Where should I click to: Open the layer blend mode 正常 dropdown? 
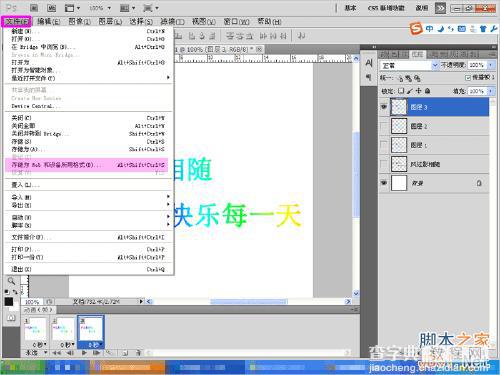click(x=409, y=65)
